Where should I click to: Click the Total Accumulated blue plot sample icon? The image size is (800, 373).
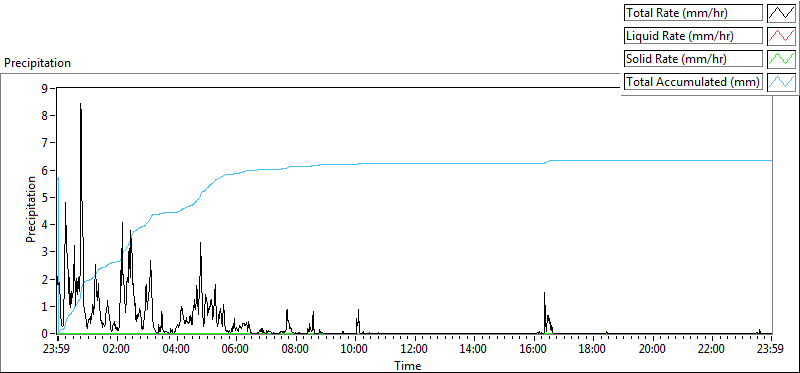point(781,82)
